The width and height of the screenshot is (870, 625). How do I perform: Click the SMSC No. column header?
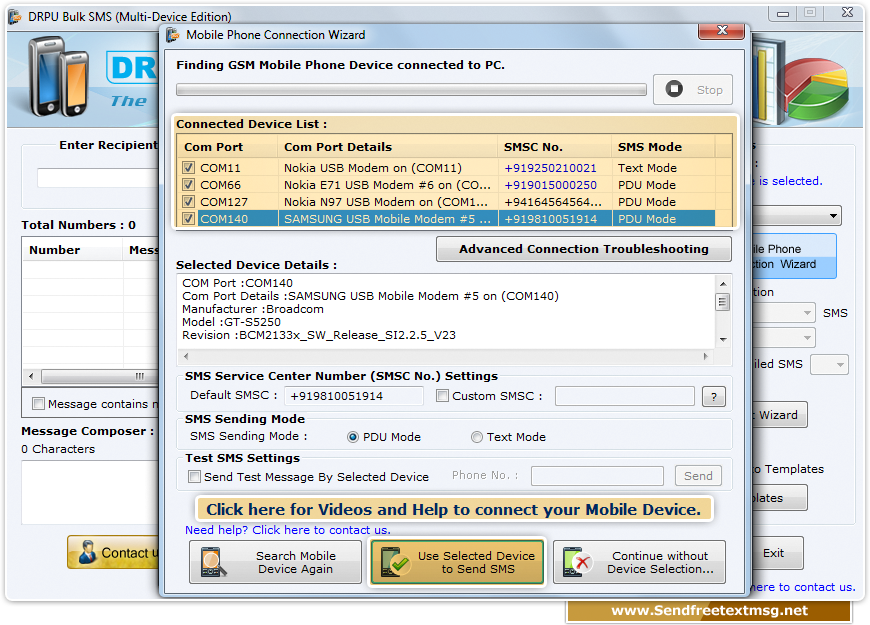click(x=554, y=147)
